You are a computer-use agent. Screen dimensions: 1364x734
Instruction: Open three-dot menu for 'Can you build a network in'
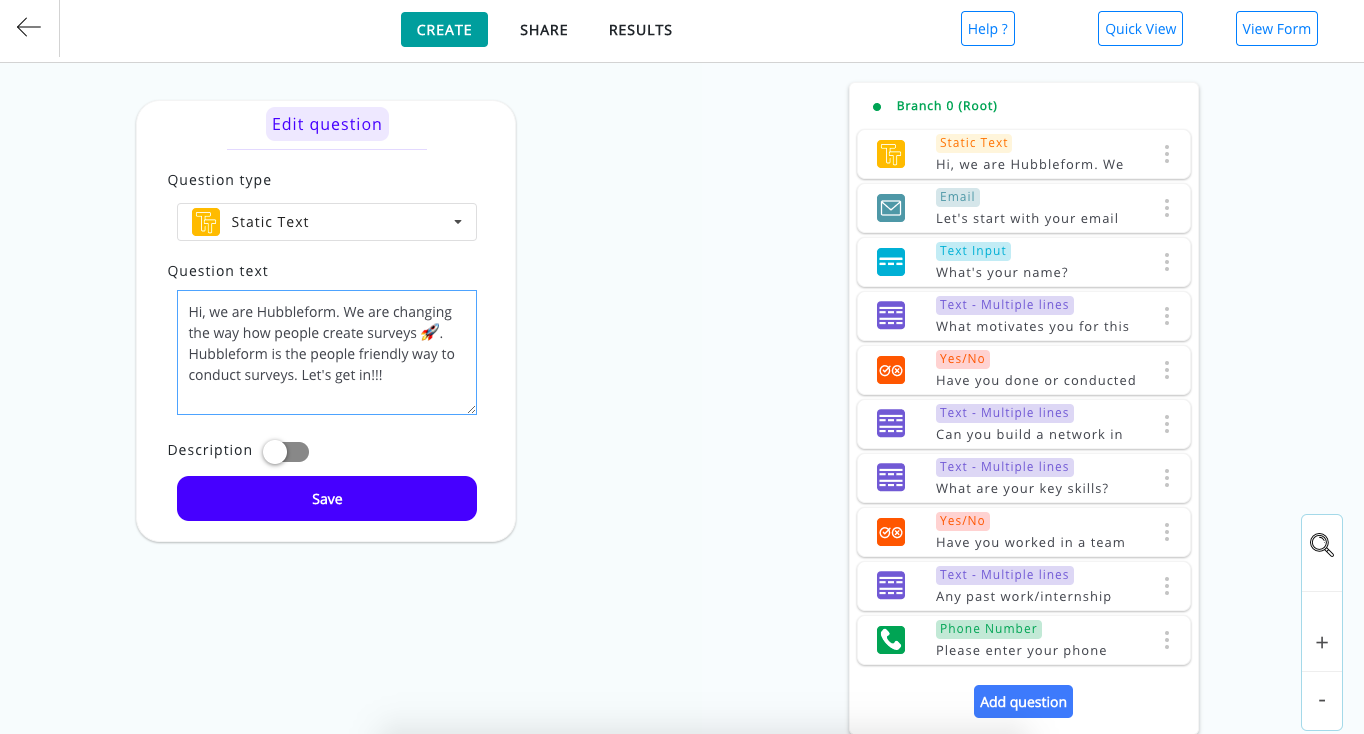coord(1166,424)
